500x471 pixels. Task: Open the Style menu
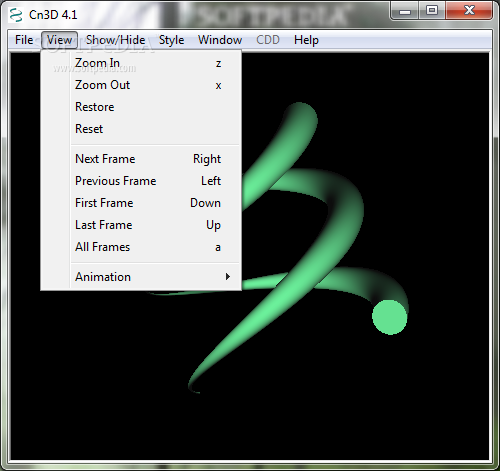tap(171, 40)
